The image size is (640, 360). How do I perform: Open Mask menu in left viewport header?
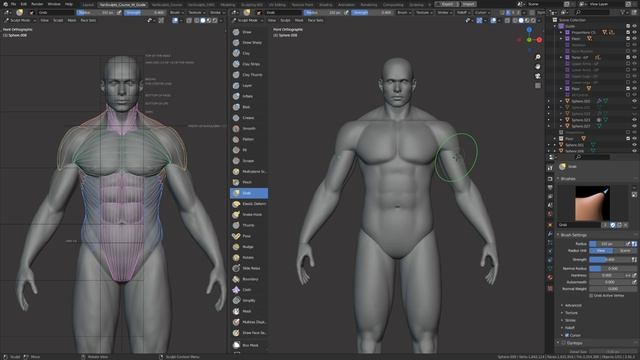click(x=71, y=20)
